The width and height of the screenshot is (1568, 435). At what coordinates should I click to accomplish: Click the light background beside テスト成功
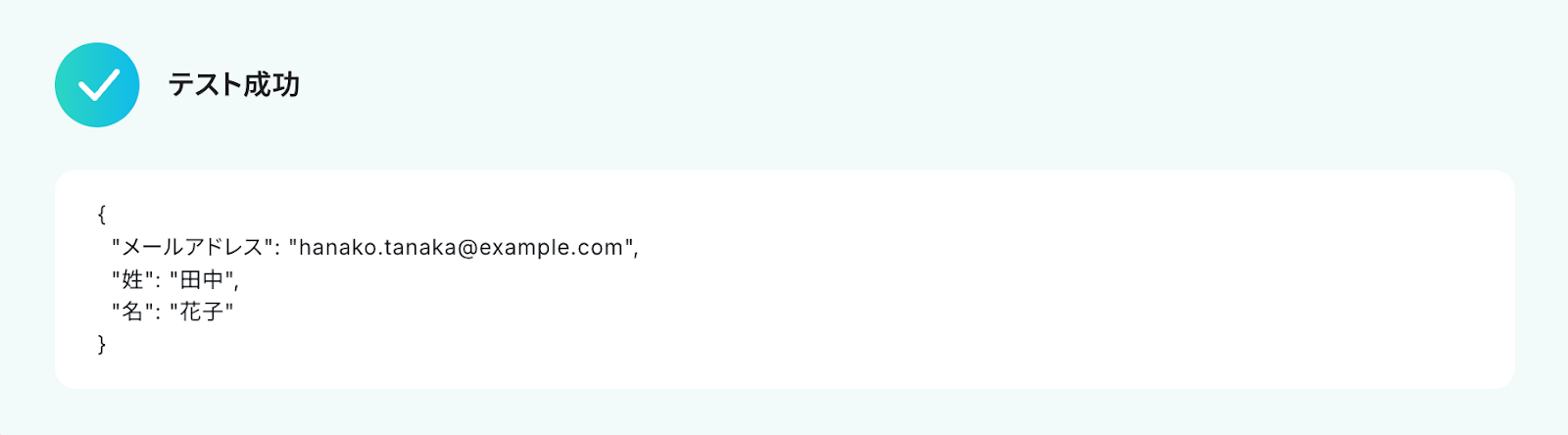point(882,85)
